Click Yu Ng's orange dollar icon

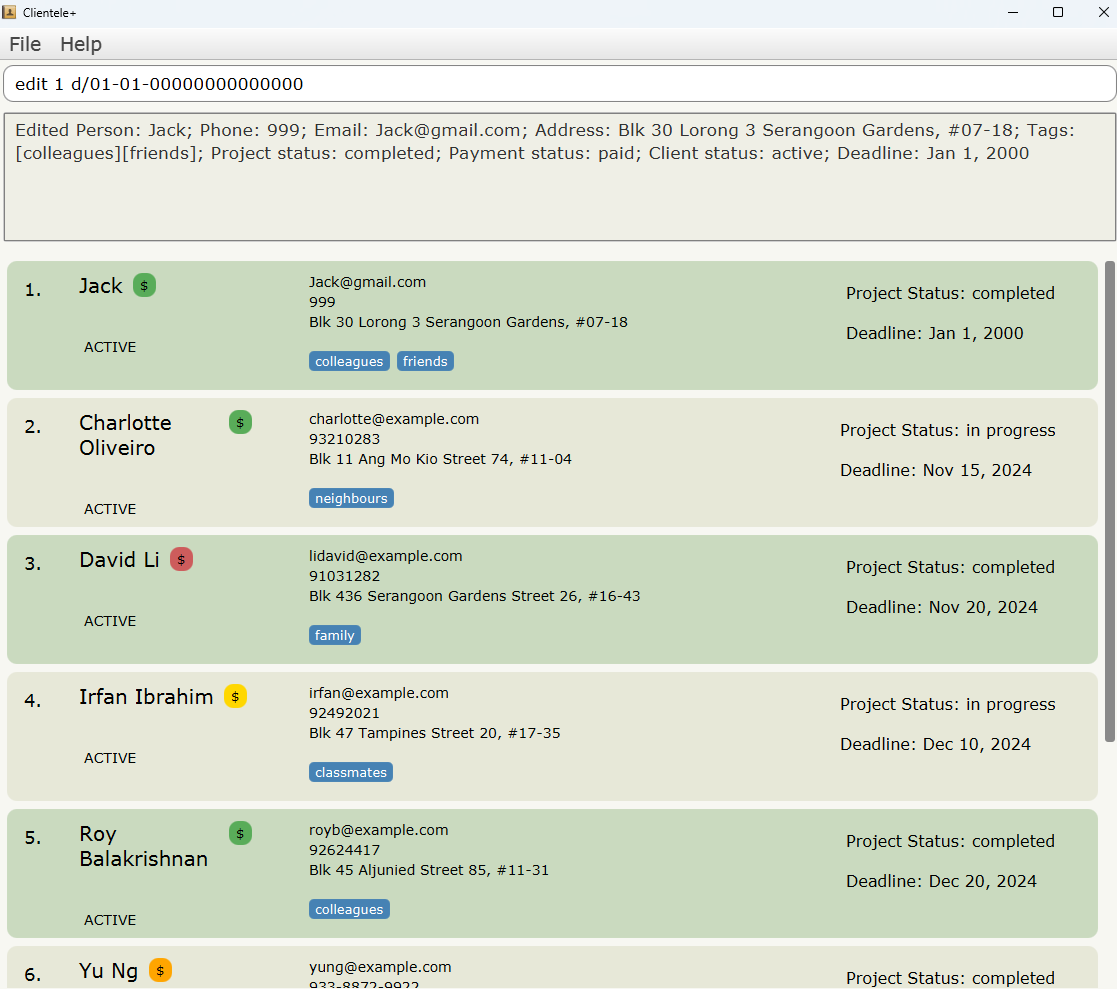[x=160, y=970]
